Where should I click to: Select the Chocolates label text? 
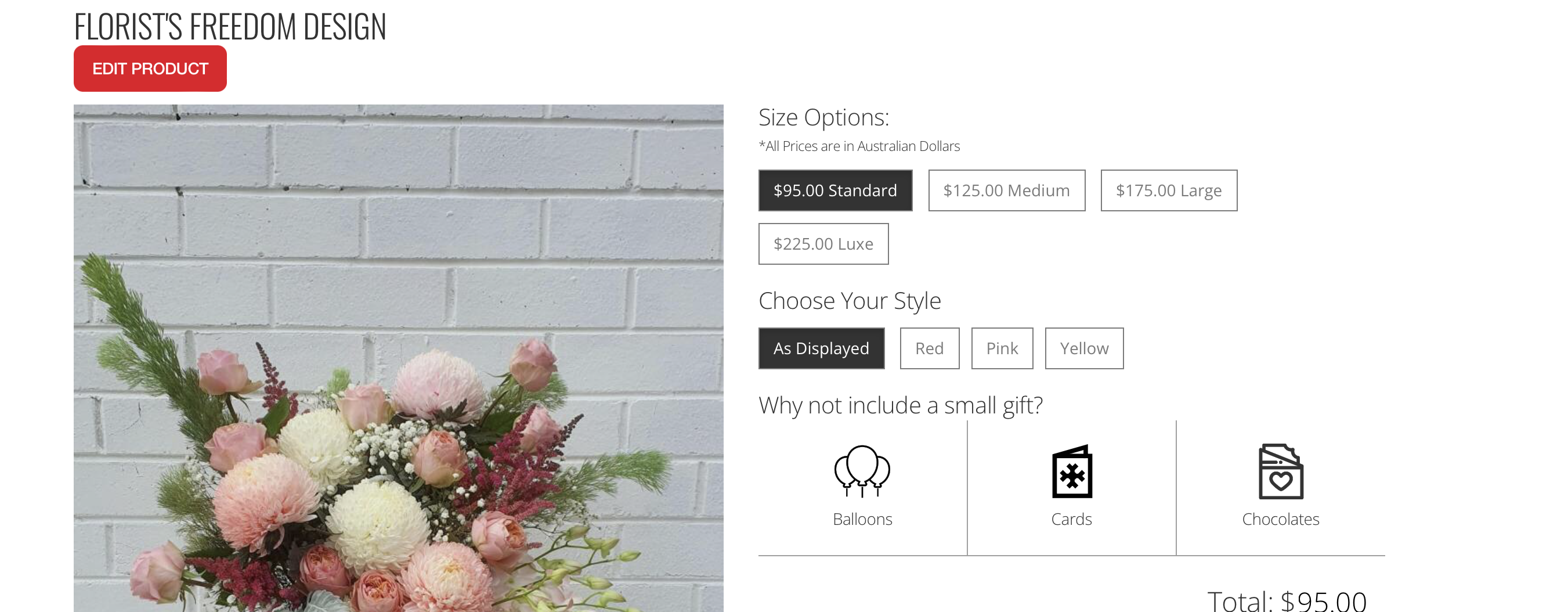(x=1281, y=520)
